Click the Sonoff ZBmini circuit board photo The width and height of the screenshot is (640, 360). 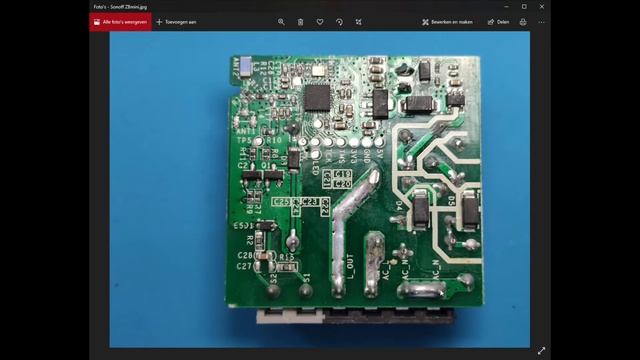[320, 189]
